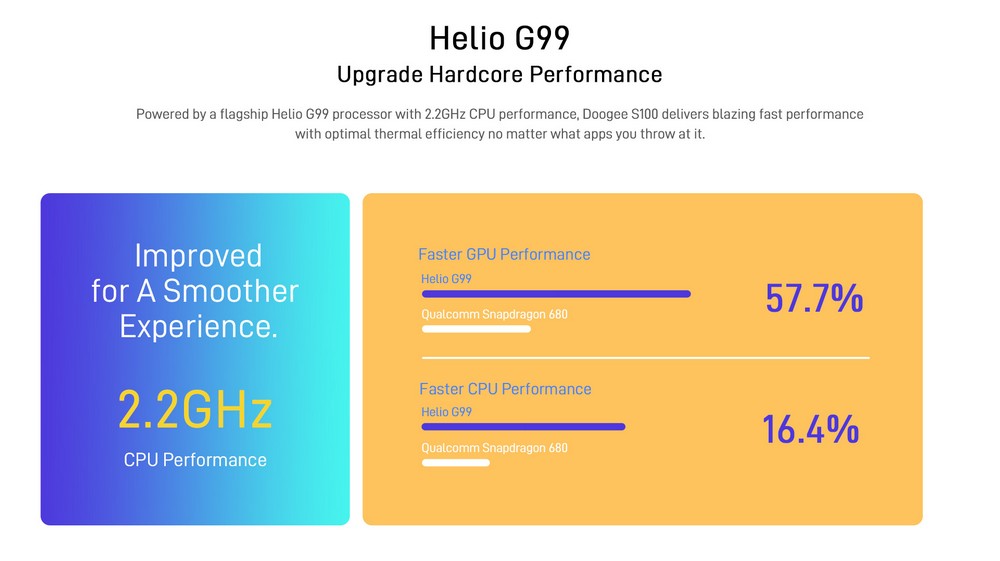Click the Snapdragon 680 label in GPU section
The height and width of the screenshot is (561, 1000).
pos(494,314)
